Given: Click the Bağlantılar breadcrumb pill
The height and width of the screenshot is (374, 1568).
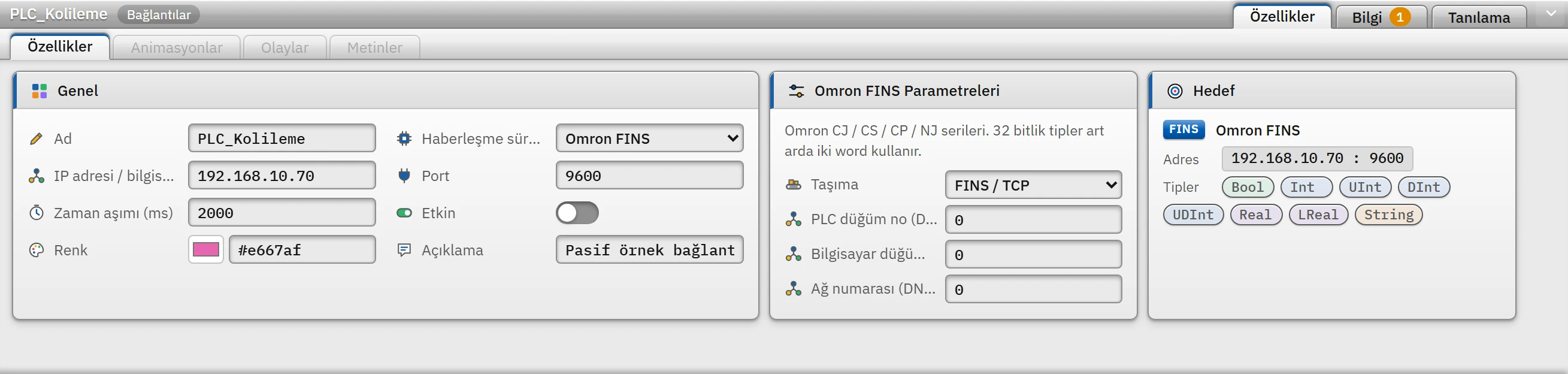Looking at the screenshot, I should (x=158, y=14).
